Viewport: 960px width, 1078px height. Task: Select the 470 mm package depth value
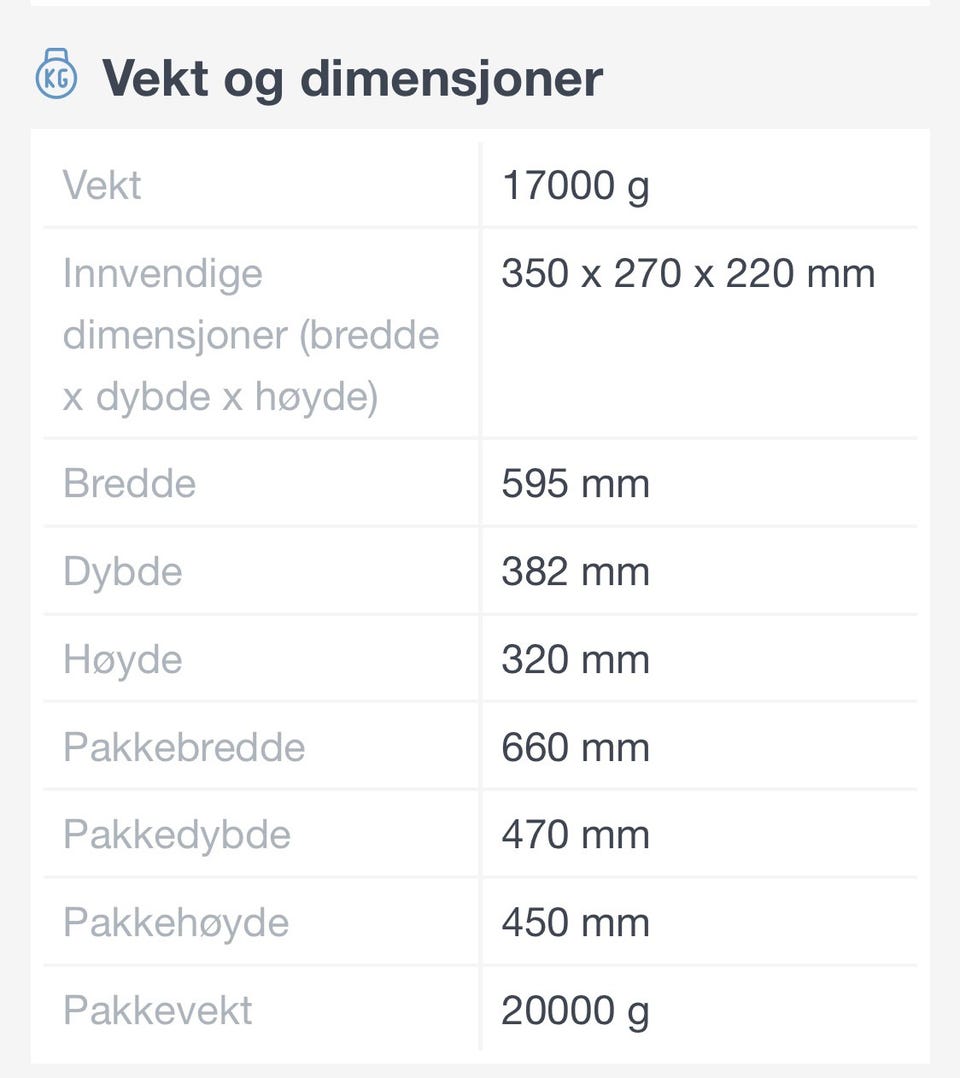[x=575, y=835]
